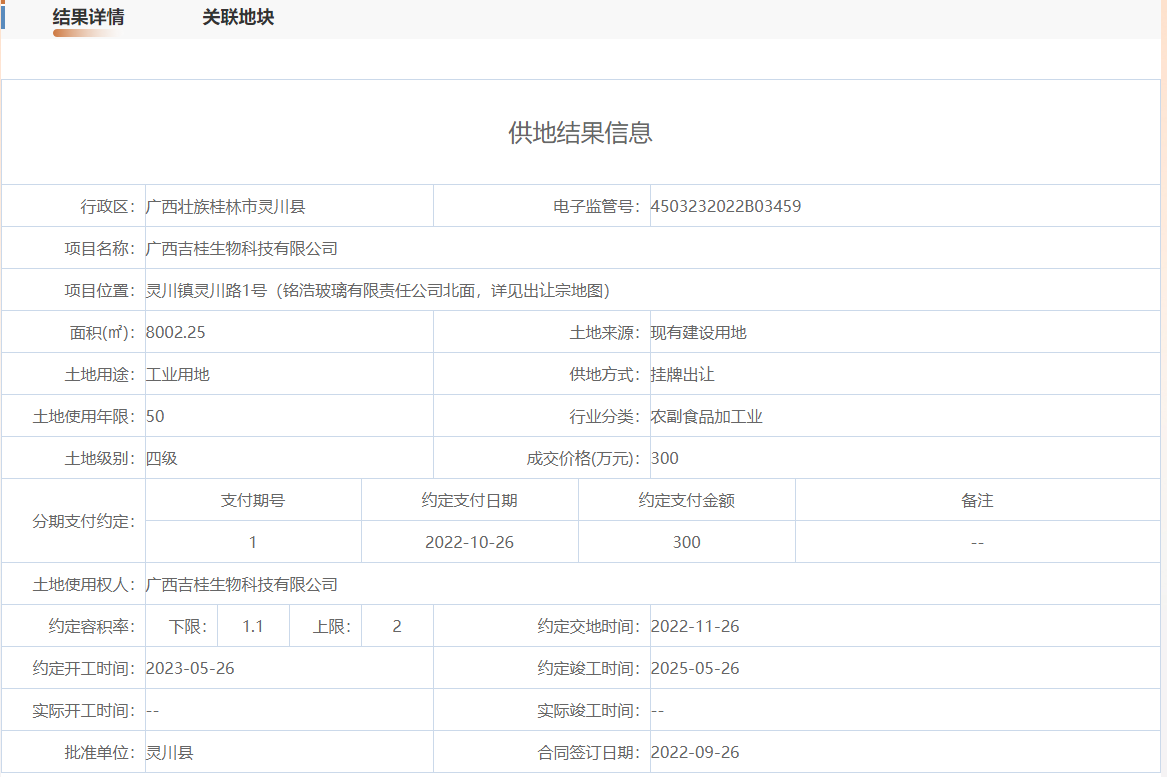Viewport: 1167px width, 777px height.
Task: Click land source value 现有建设用地
Action: [x=698, y=333]
